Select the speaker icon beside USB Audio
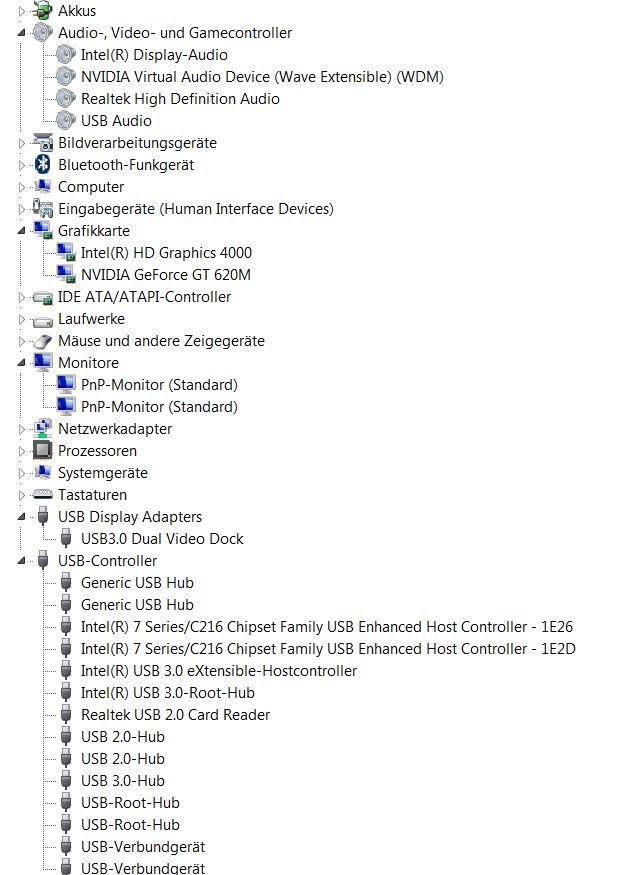This screenshot has width=641, height=875. (x=65, y=121)
